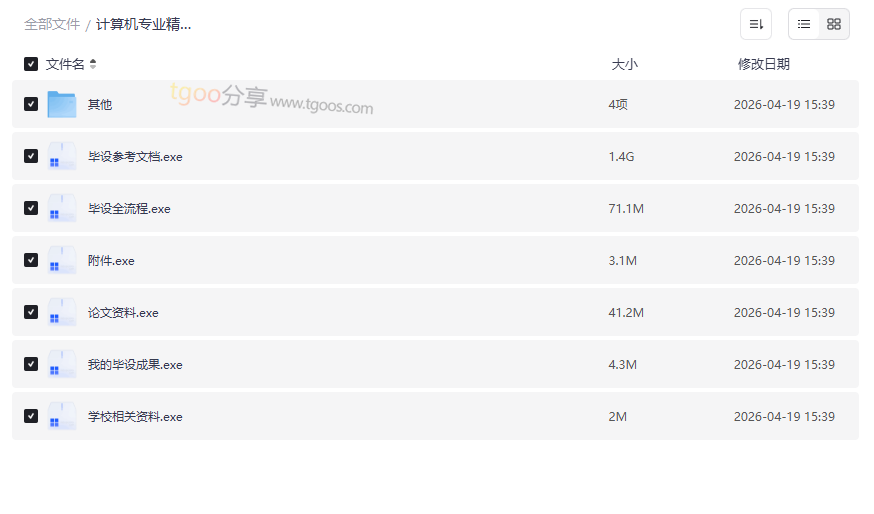
Task: Click the 其他 folder icon
Action: (x=62, y=104)
